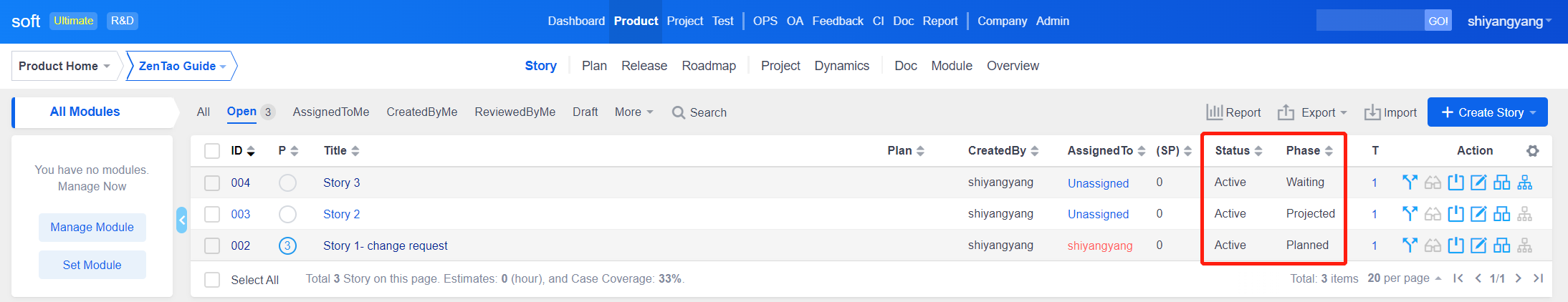Open the More filter dropdown
The image size is (1568, 302).
pyautogui.click(x=634, y=112)
